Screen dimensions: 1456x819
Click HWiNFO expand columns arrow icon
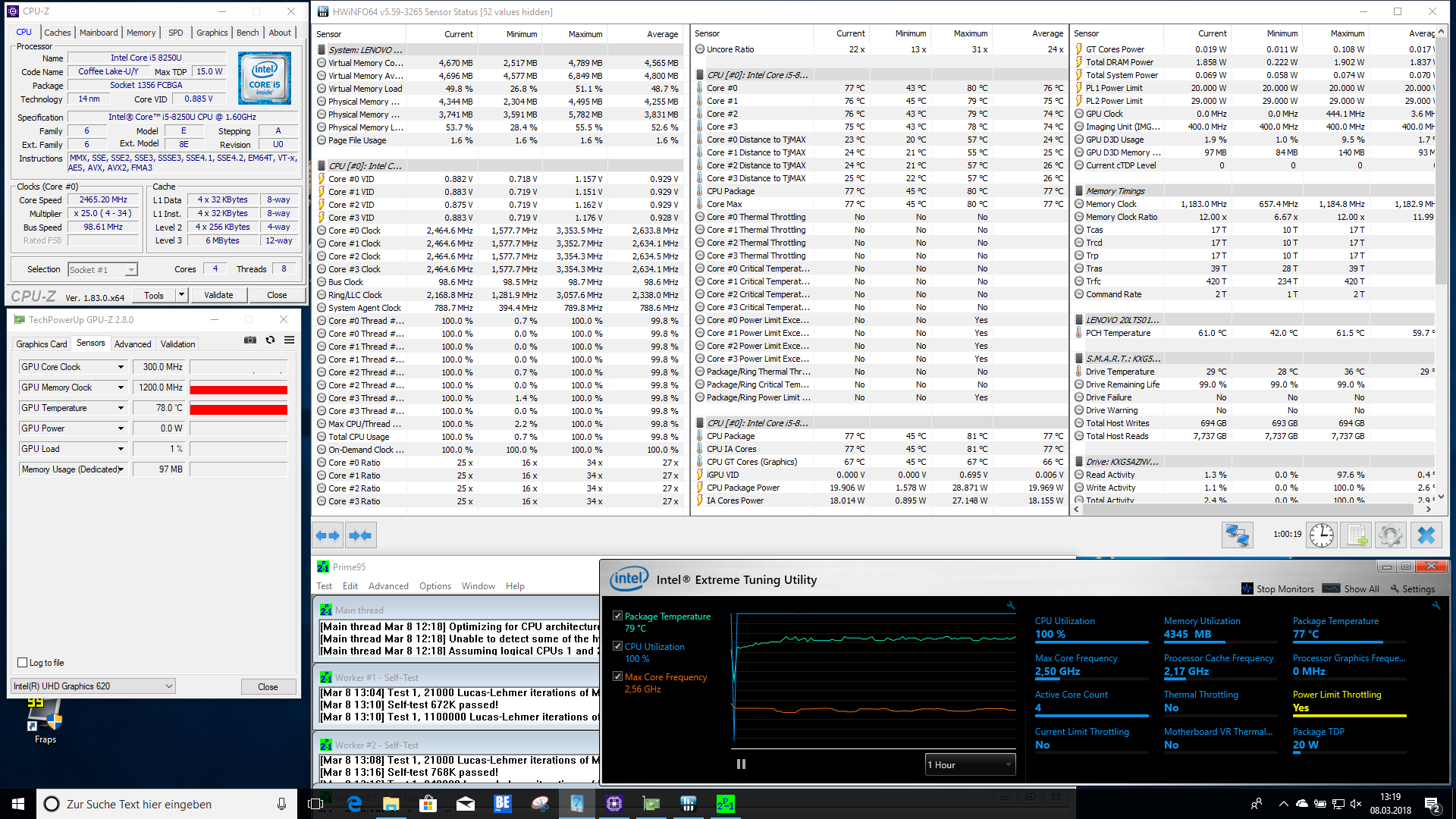click(328, 535)
